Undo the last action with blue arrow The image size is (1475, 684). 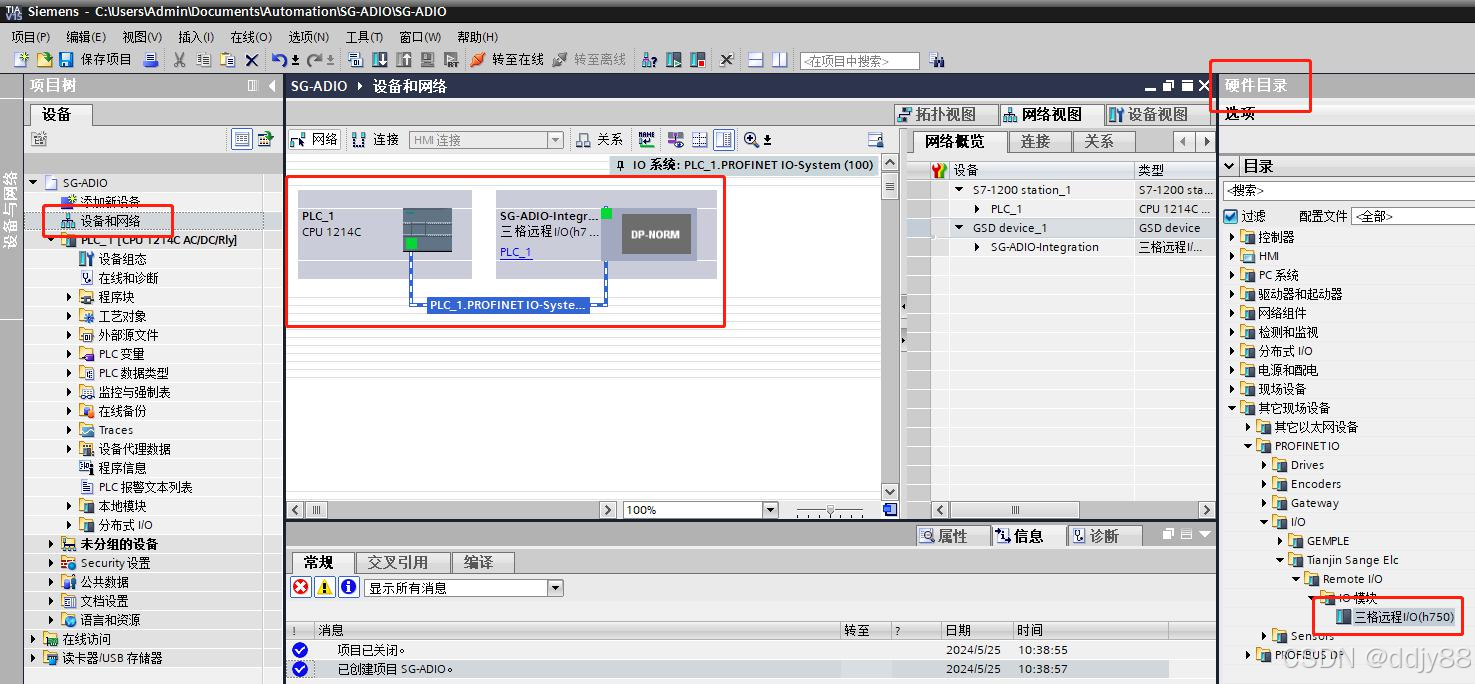click(279, 60)
